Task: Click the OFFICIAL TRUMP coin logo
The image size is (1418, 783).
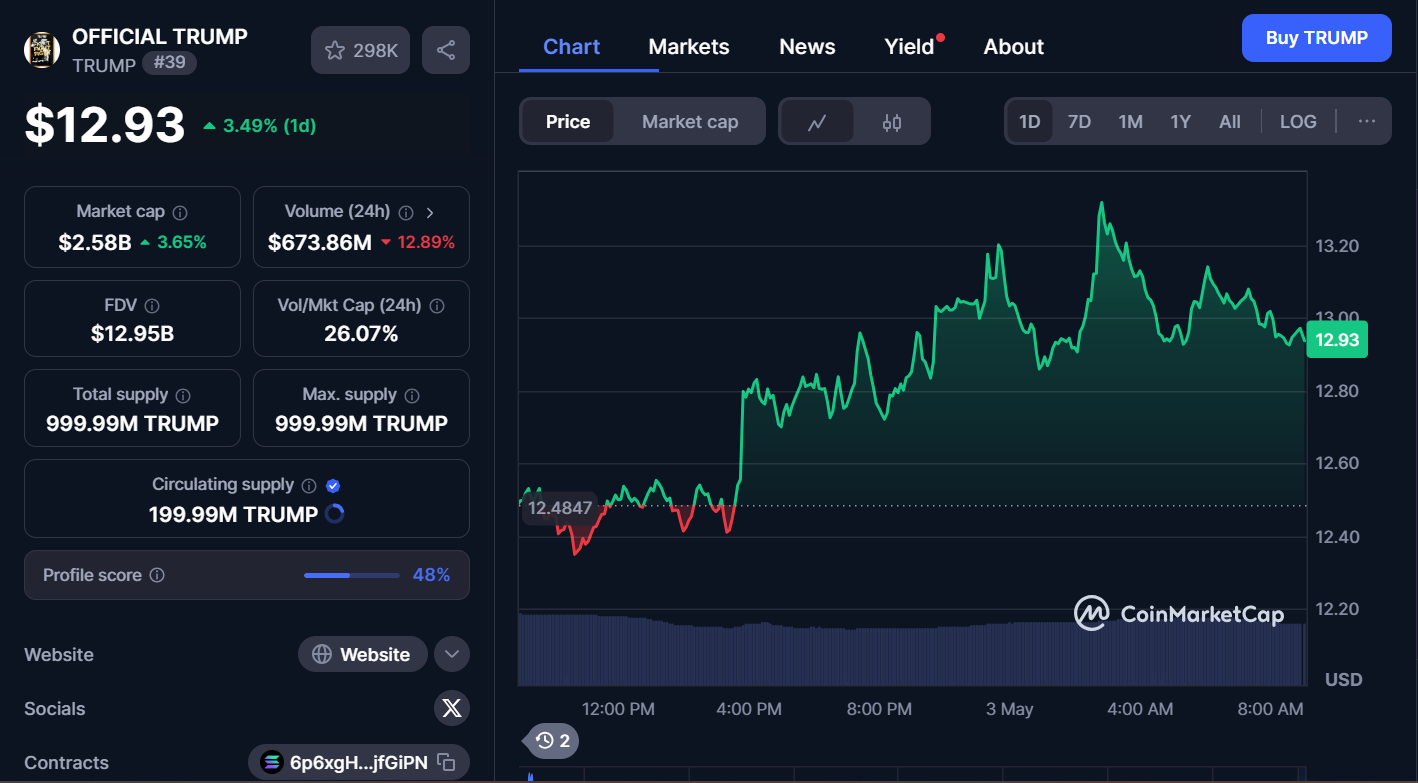Action: pyautogui.click(x=42, y=50)
